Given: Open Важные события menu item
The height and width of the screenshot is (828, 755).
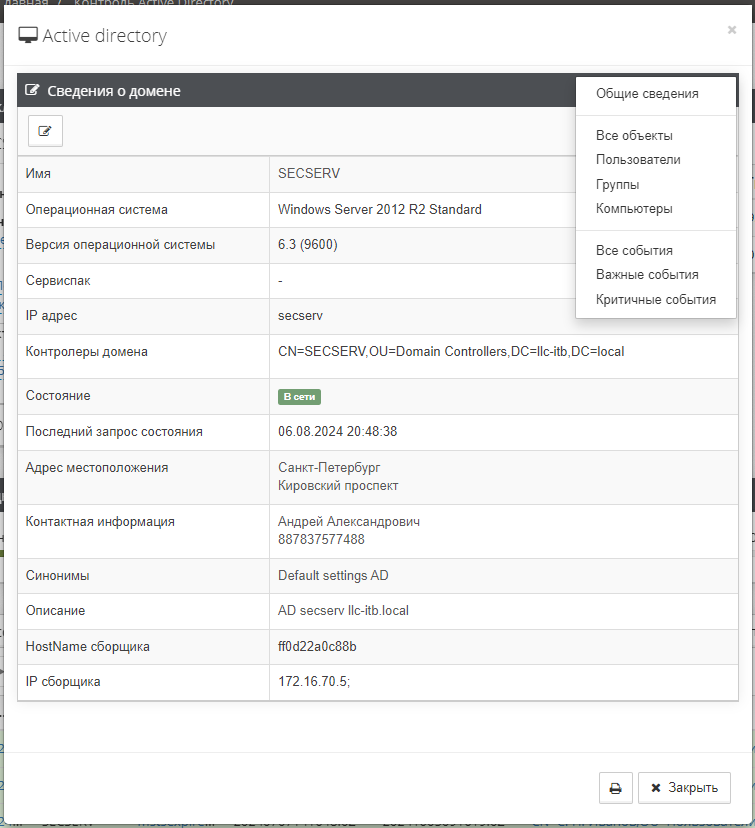Looking at the screenshot, I should (647, 275).
